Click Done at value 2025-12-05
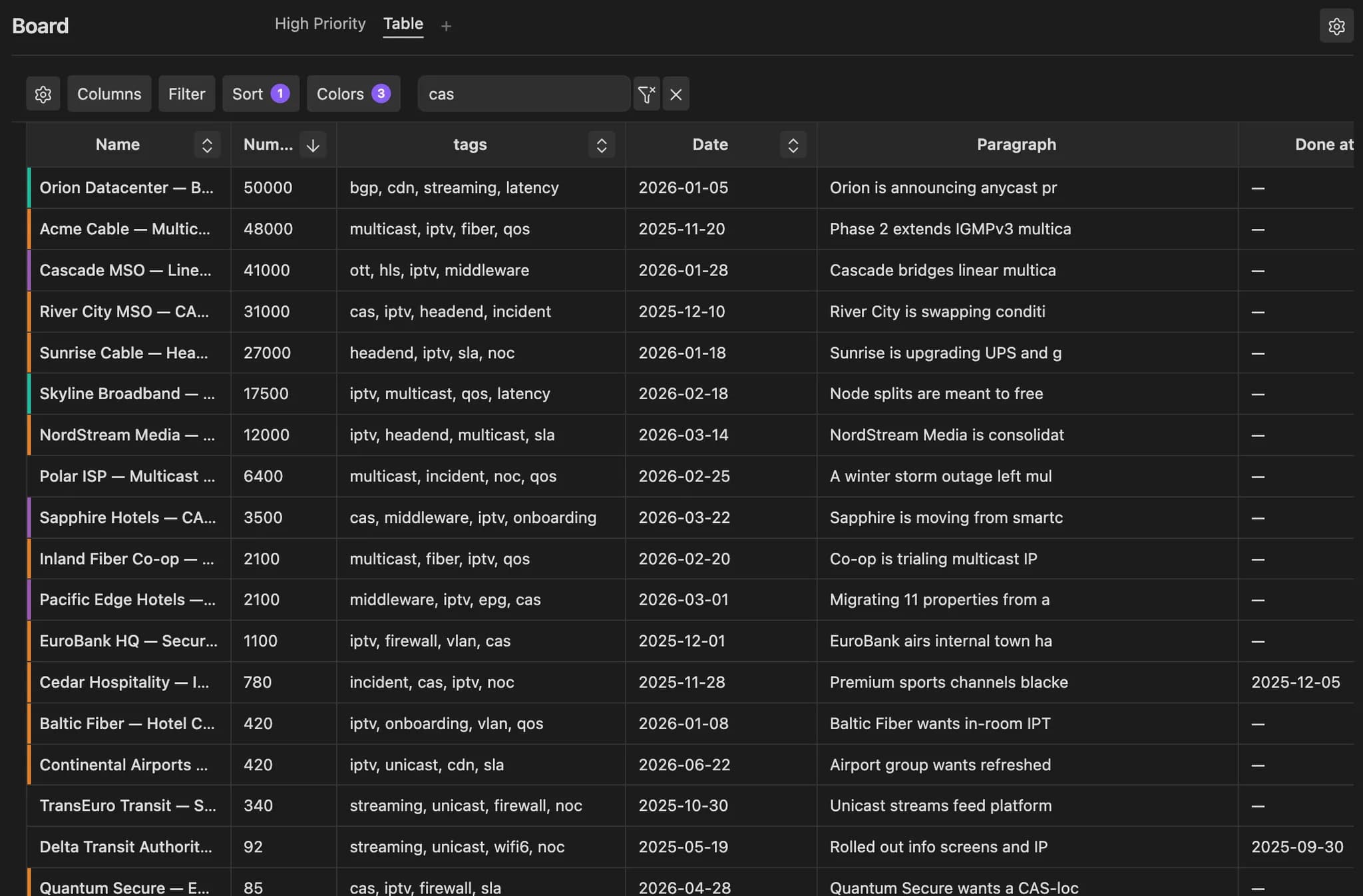 1295,682
